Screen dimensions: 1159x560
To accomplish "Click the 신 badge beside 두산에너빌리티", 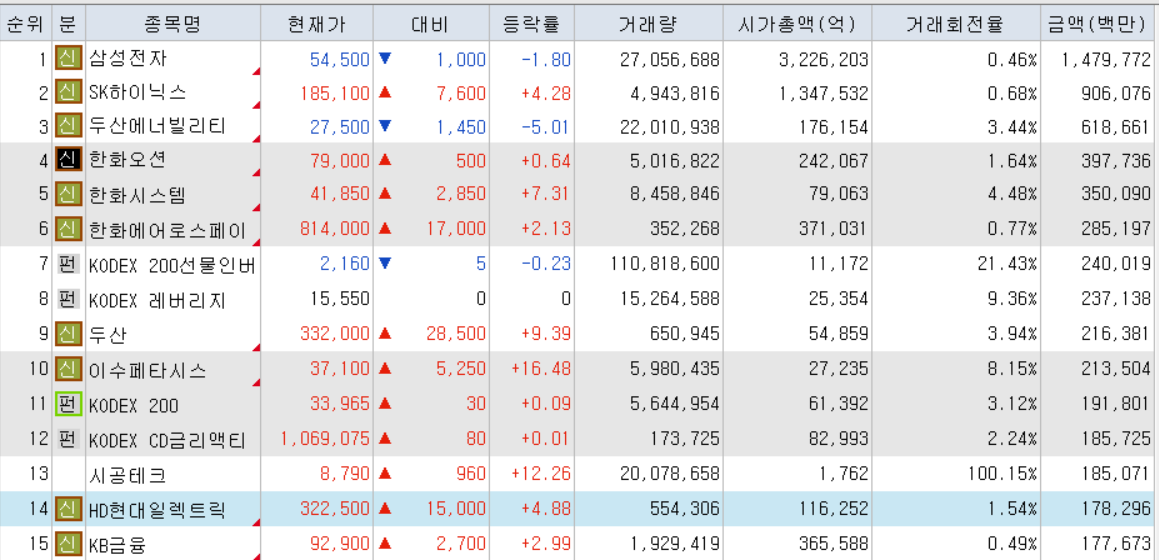I will [68, 127].
